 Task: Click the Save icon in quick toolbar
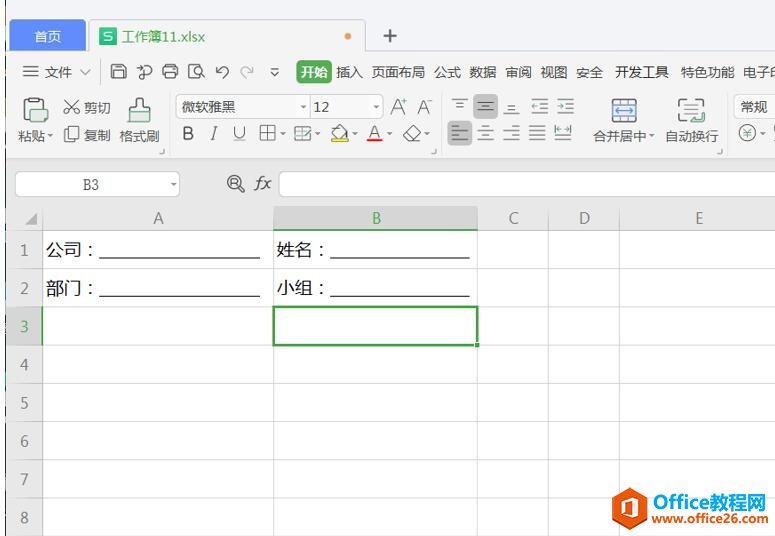click(118, 72)
